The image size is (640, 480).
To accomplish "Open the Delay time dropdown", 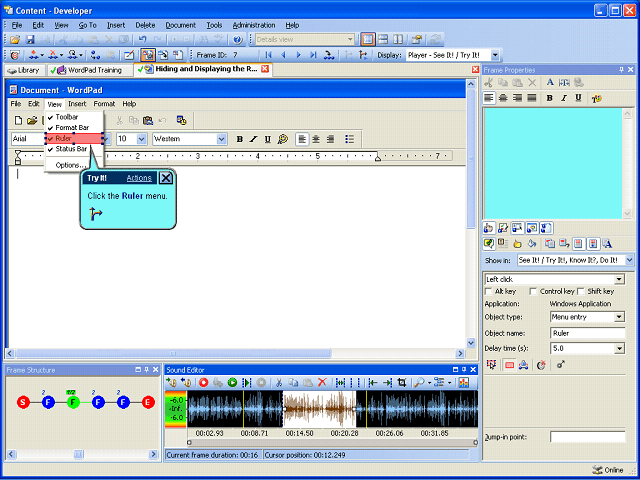I will click(x=620, y=349).
